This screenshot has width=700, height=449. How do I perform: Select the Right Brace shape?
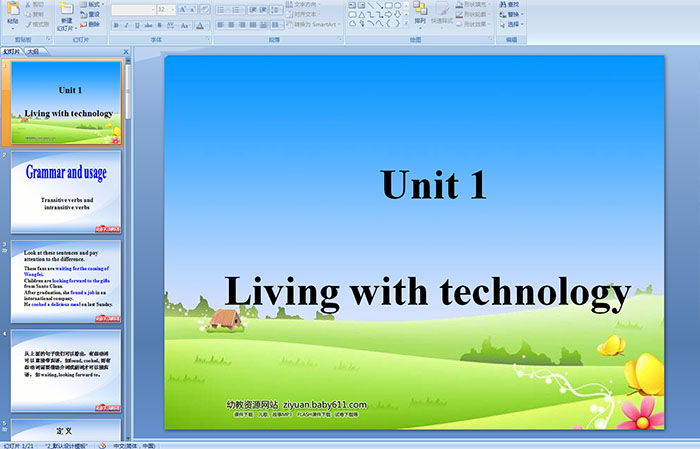pyautogui.click(x=397, y=23)
